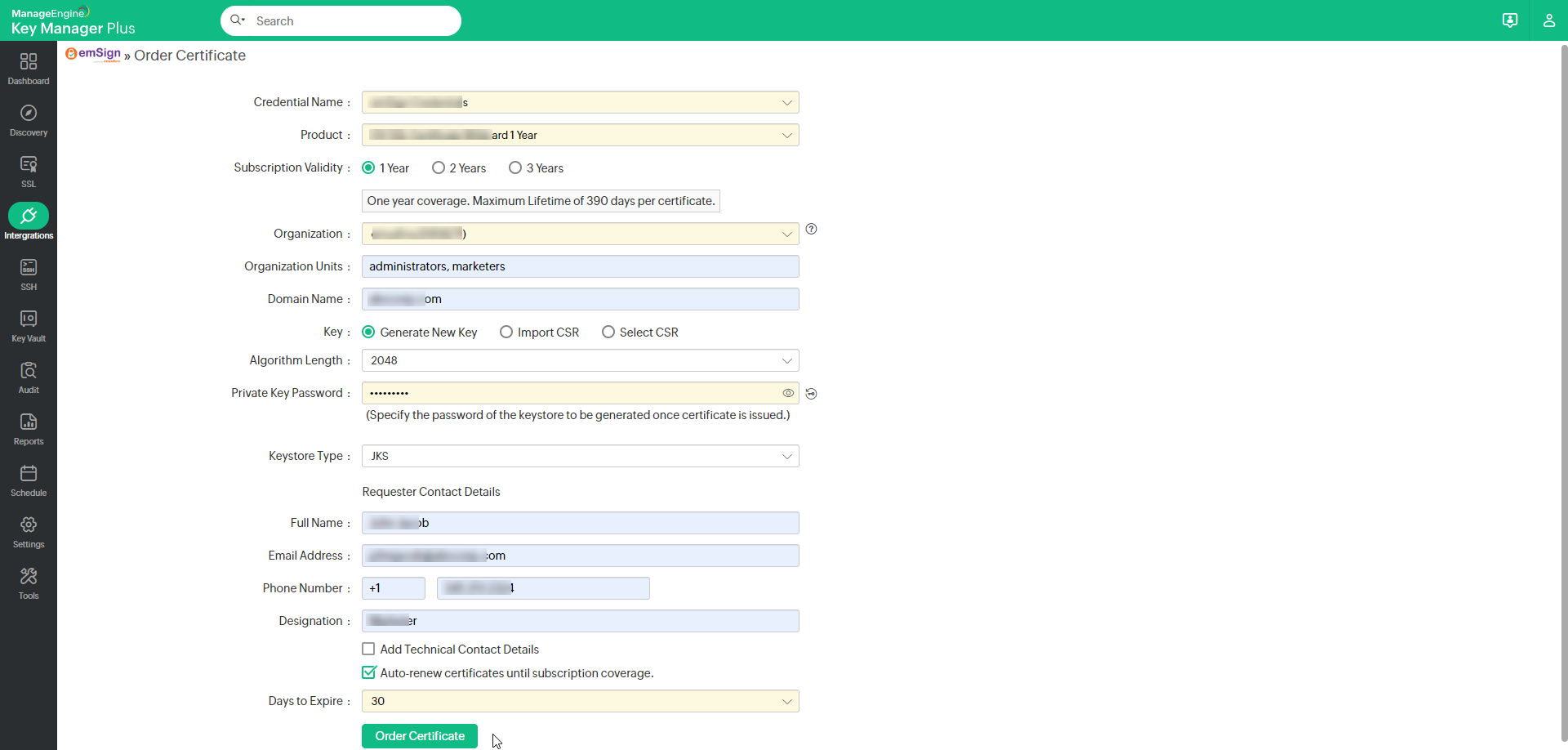Image resolution: width=1568 pixels, height=750 pixels.
Task: Open the Algorithm Length dropdown showing 2048
Action: tap(581, 360)
